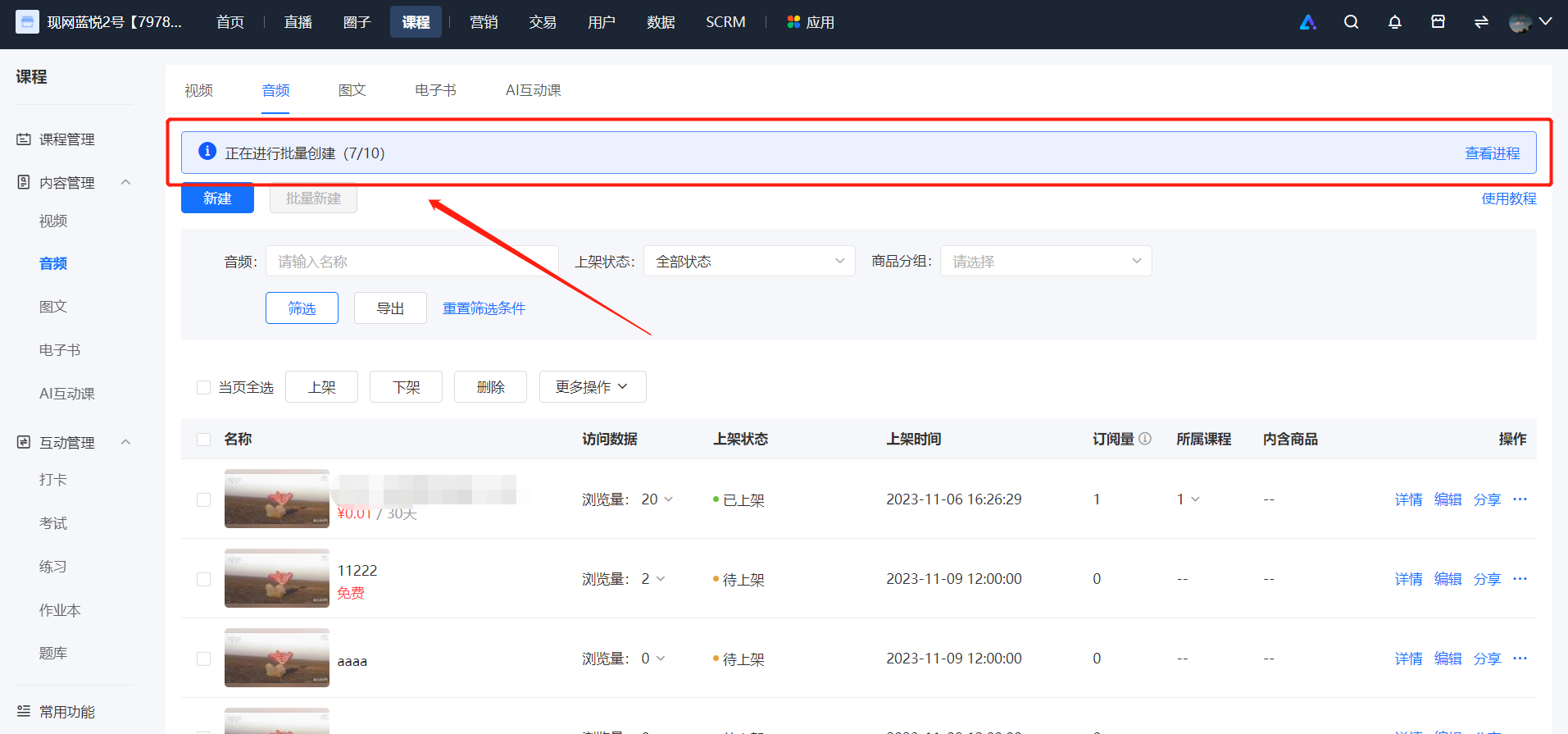Open the 营销 top menu item
Image resolution: width=1568 pixels, height=734 pixels.
click(x=484, y=22)
